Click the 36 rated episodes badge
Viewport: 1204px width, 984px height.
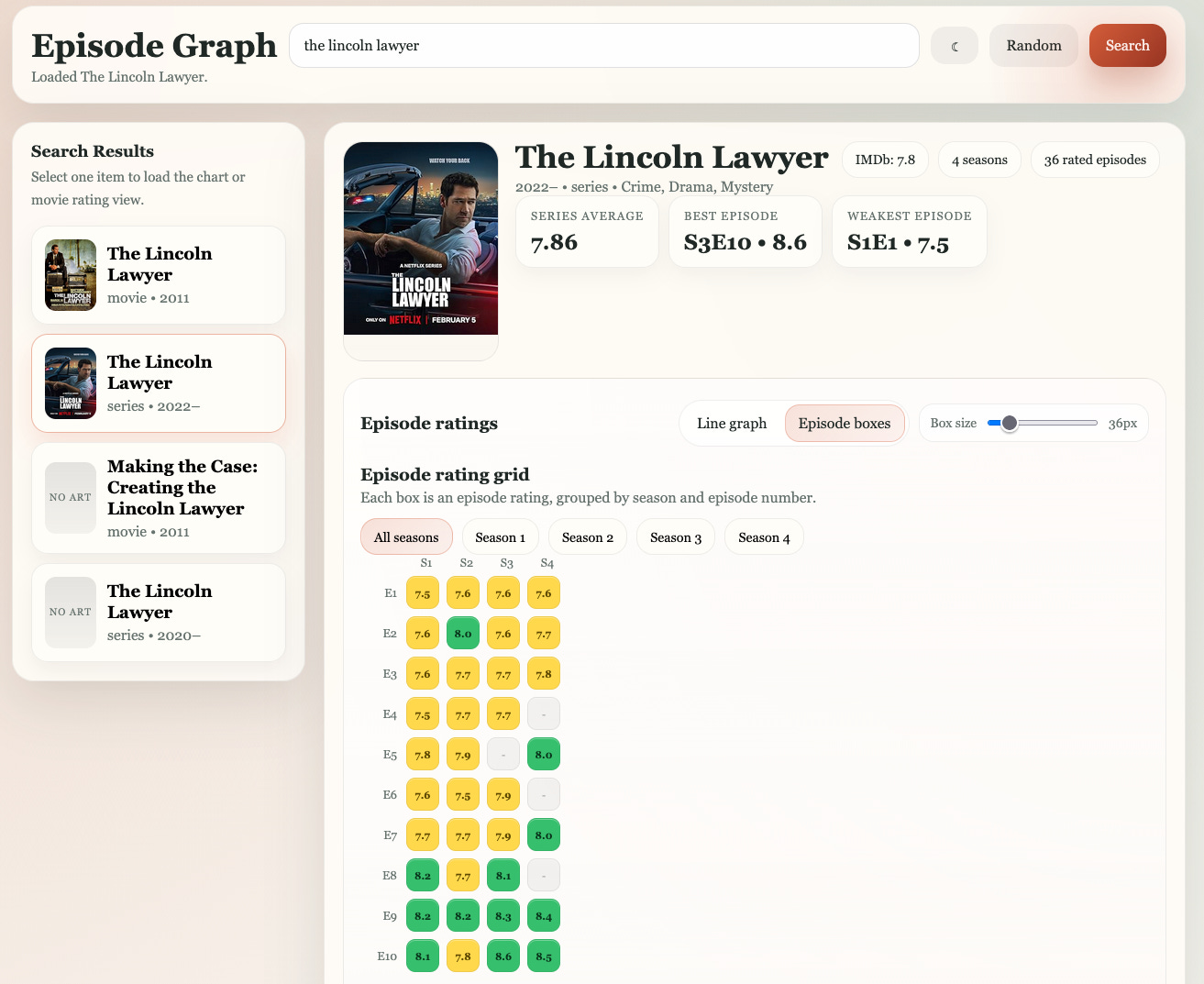[x=1095, y=160]
